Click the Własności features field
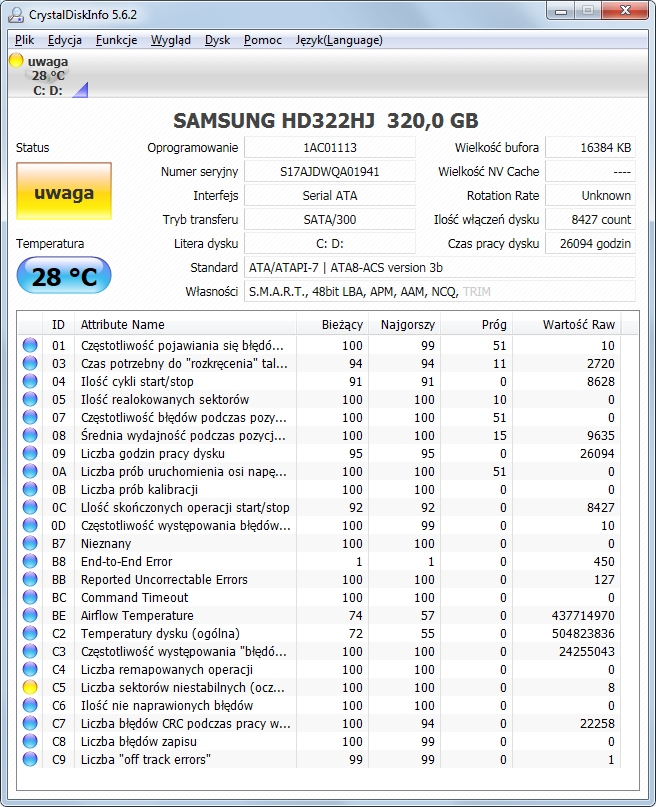This screenshot has height=807, width=656. (439, 292)
